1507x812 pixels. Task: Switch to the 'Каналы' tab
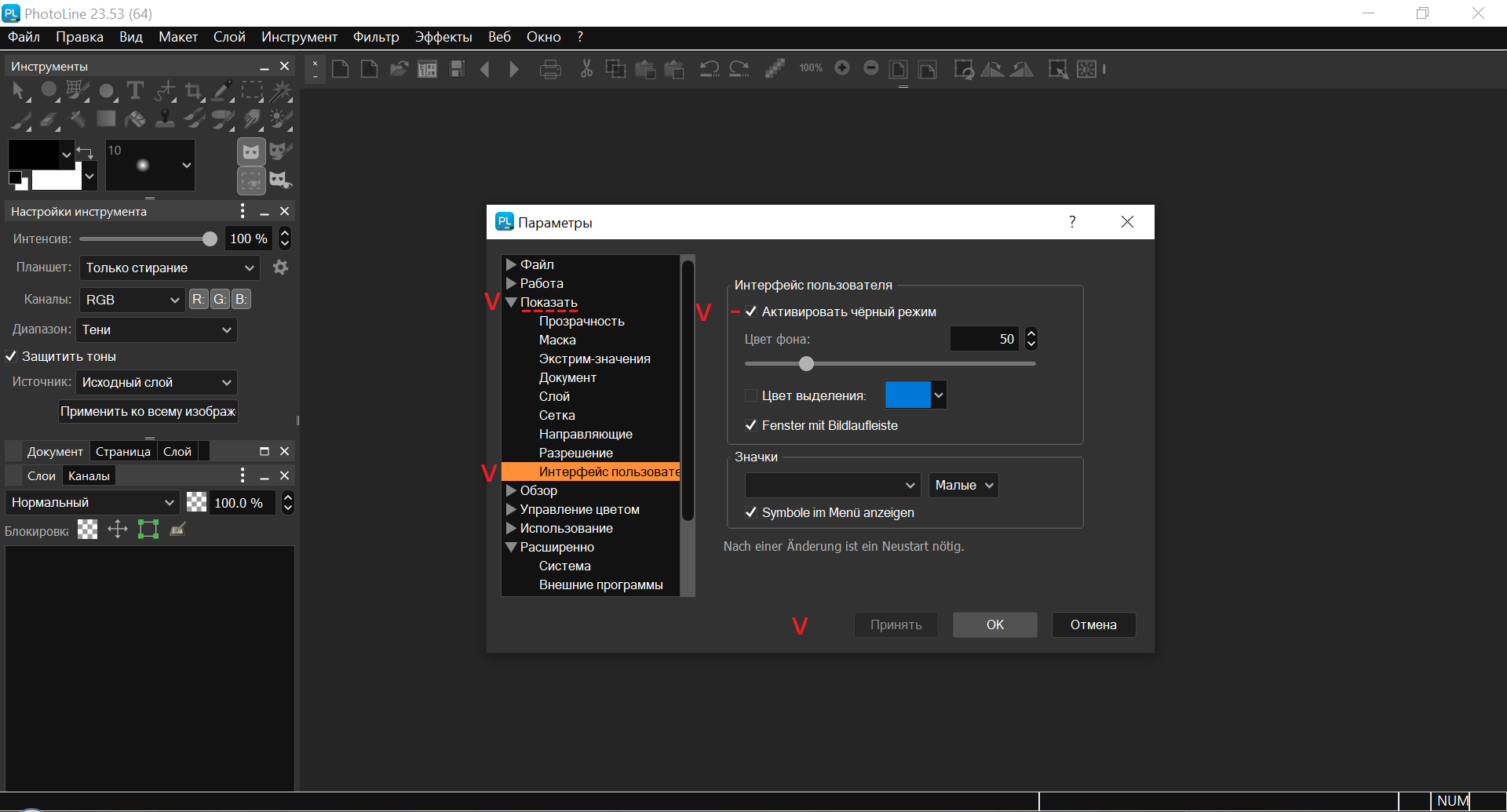point(89,475)
